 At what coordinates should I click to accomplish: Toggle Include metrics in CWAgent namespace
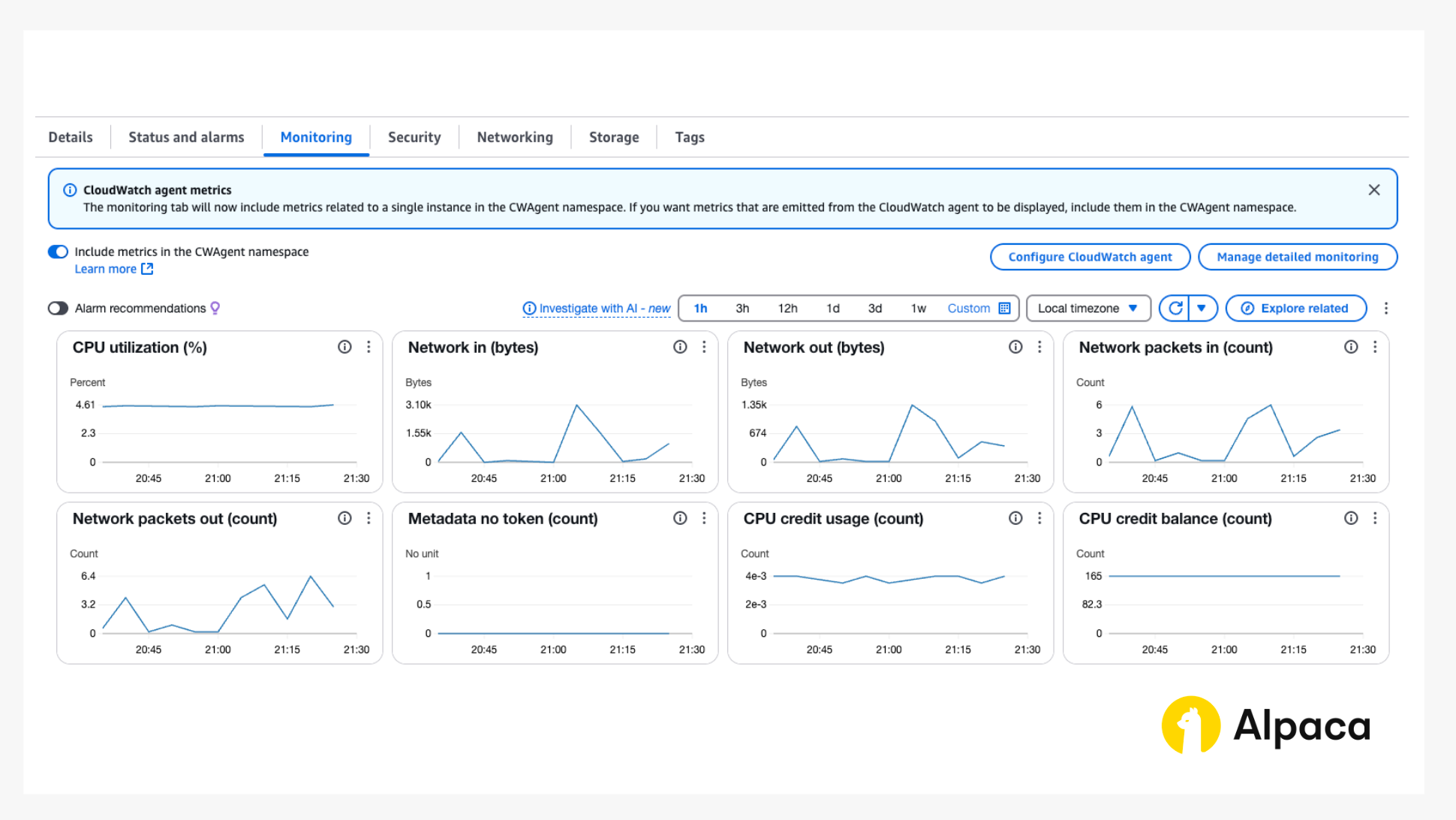[x=59, y=252]
